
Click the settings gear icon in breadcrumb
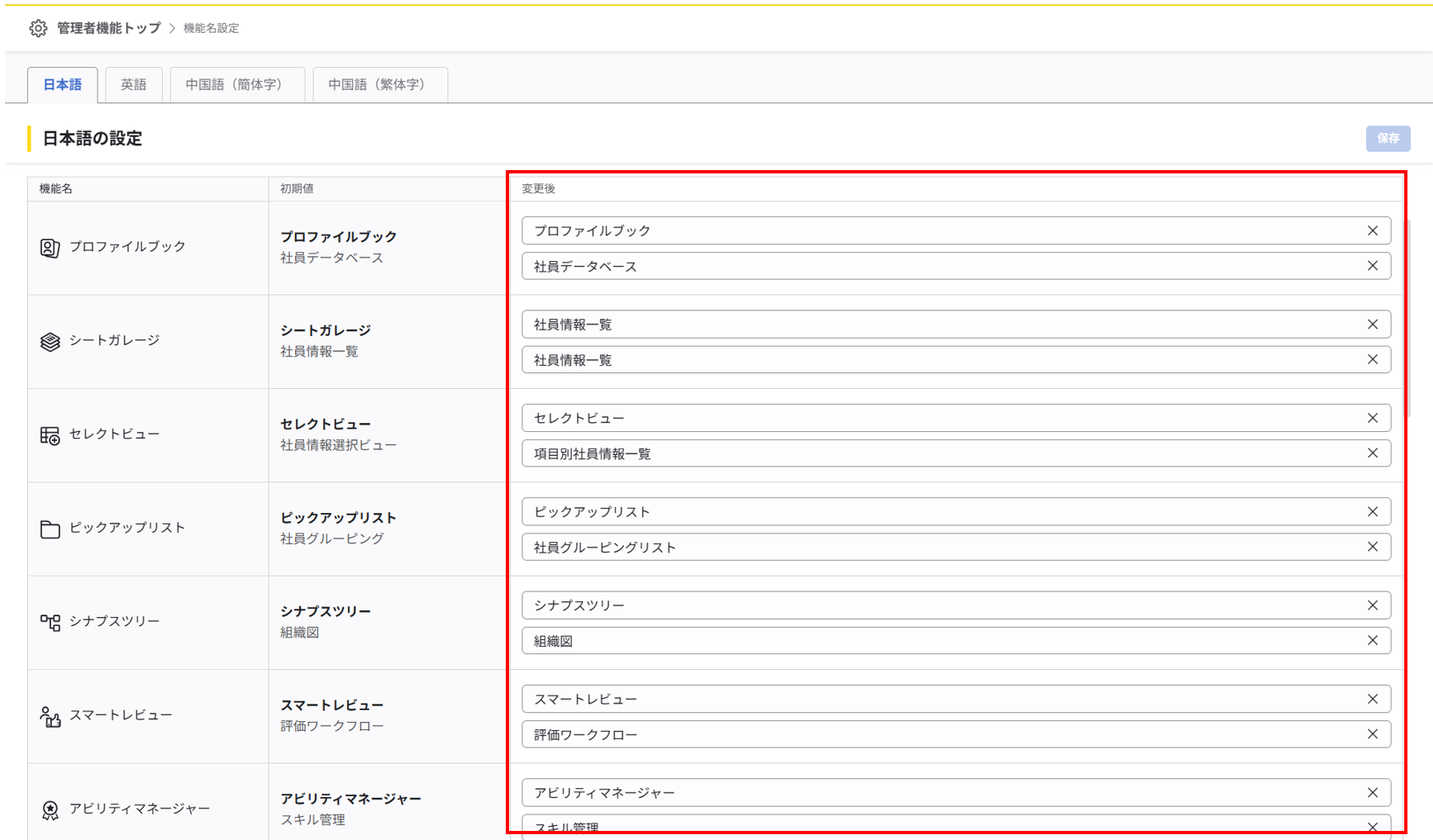38,28
